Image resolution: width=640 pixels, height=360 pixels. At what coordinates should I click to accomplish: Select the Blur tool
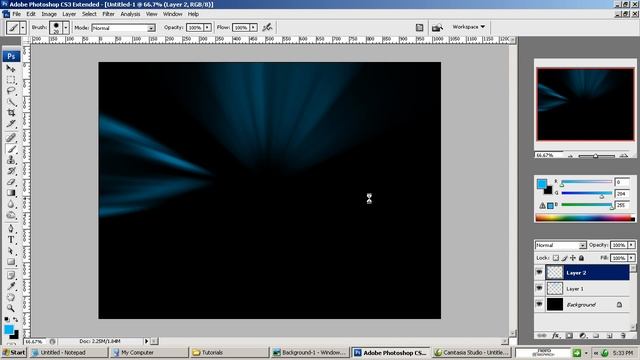pos(11,204)
